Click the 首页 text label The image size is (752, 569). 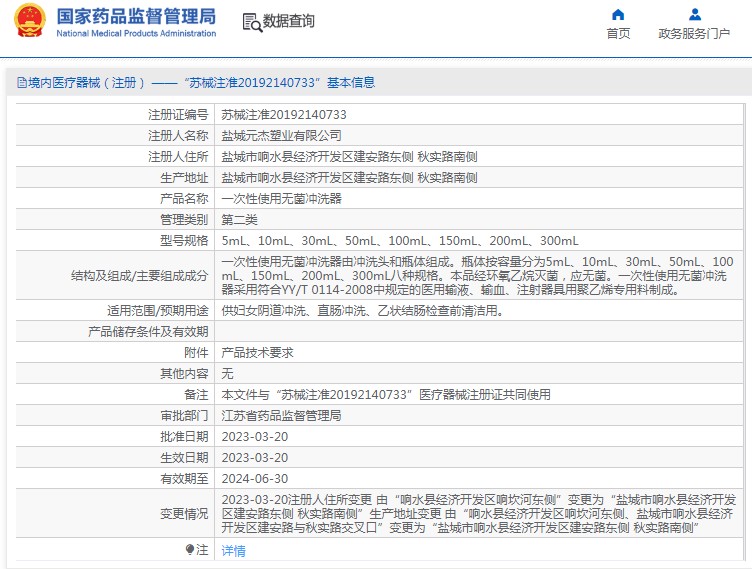[618, 34]
